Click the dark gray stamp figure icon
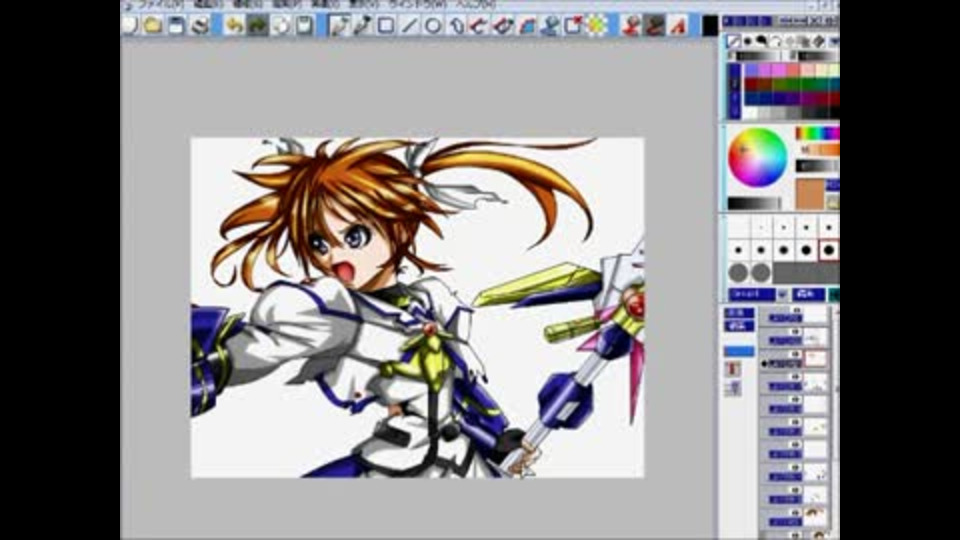Image resolution: width=960 pixels, height=540 pixels. click(654, 25)
